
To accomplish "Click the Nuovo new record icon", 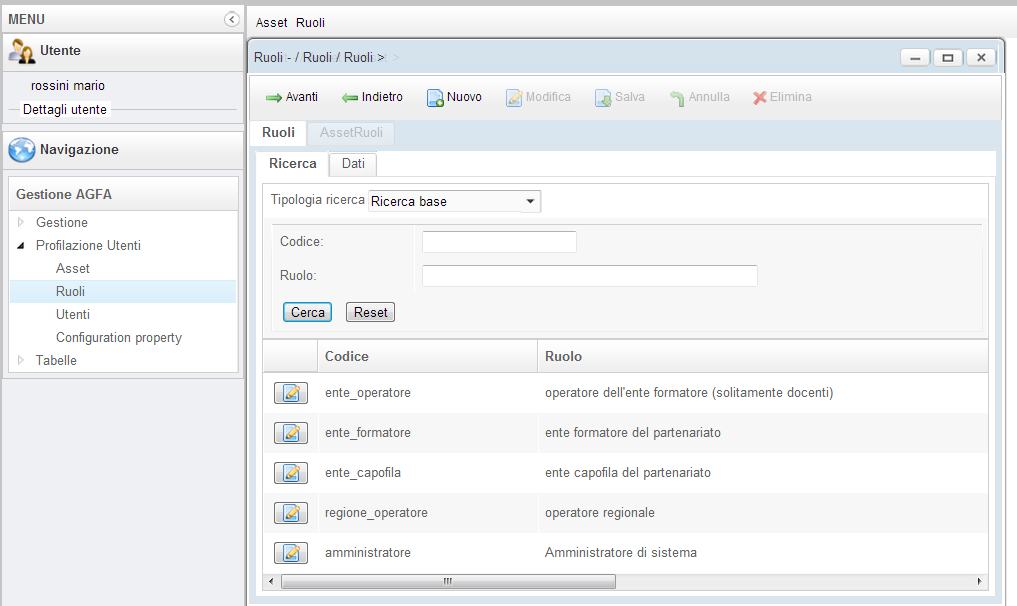I will click(x=436, y=98).
